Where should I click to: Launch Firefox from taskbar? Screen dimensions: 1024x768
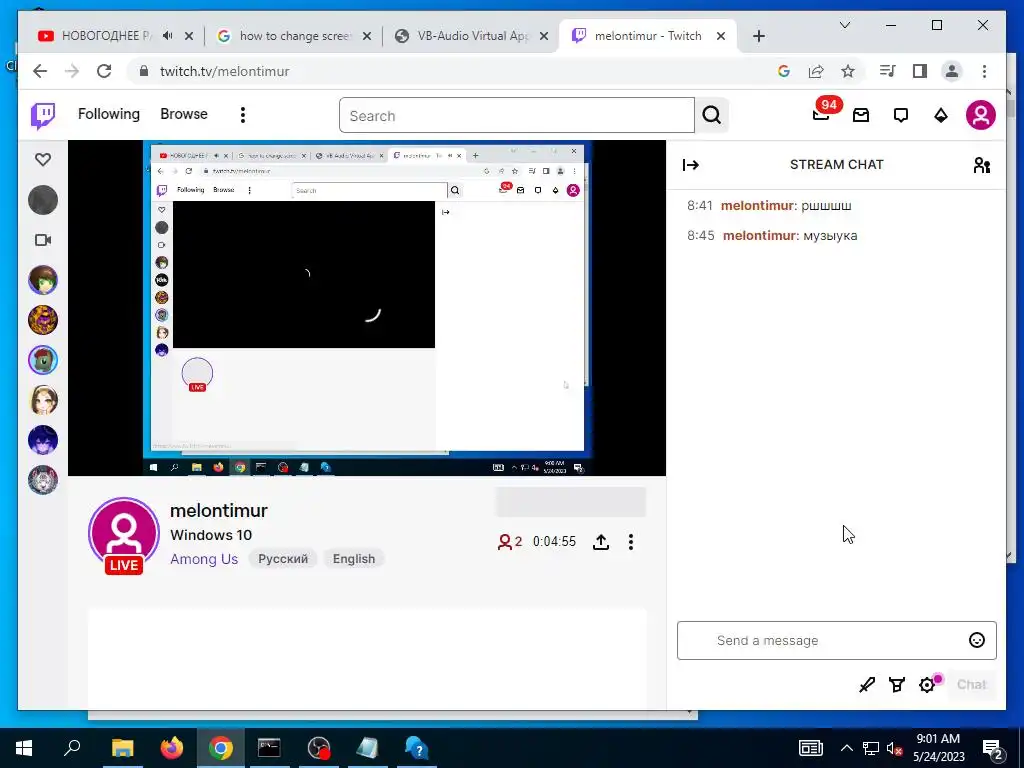click(172, 748)
